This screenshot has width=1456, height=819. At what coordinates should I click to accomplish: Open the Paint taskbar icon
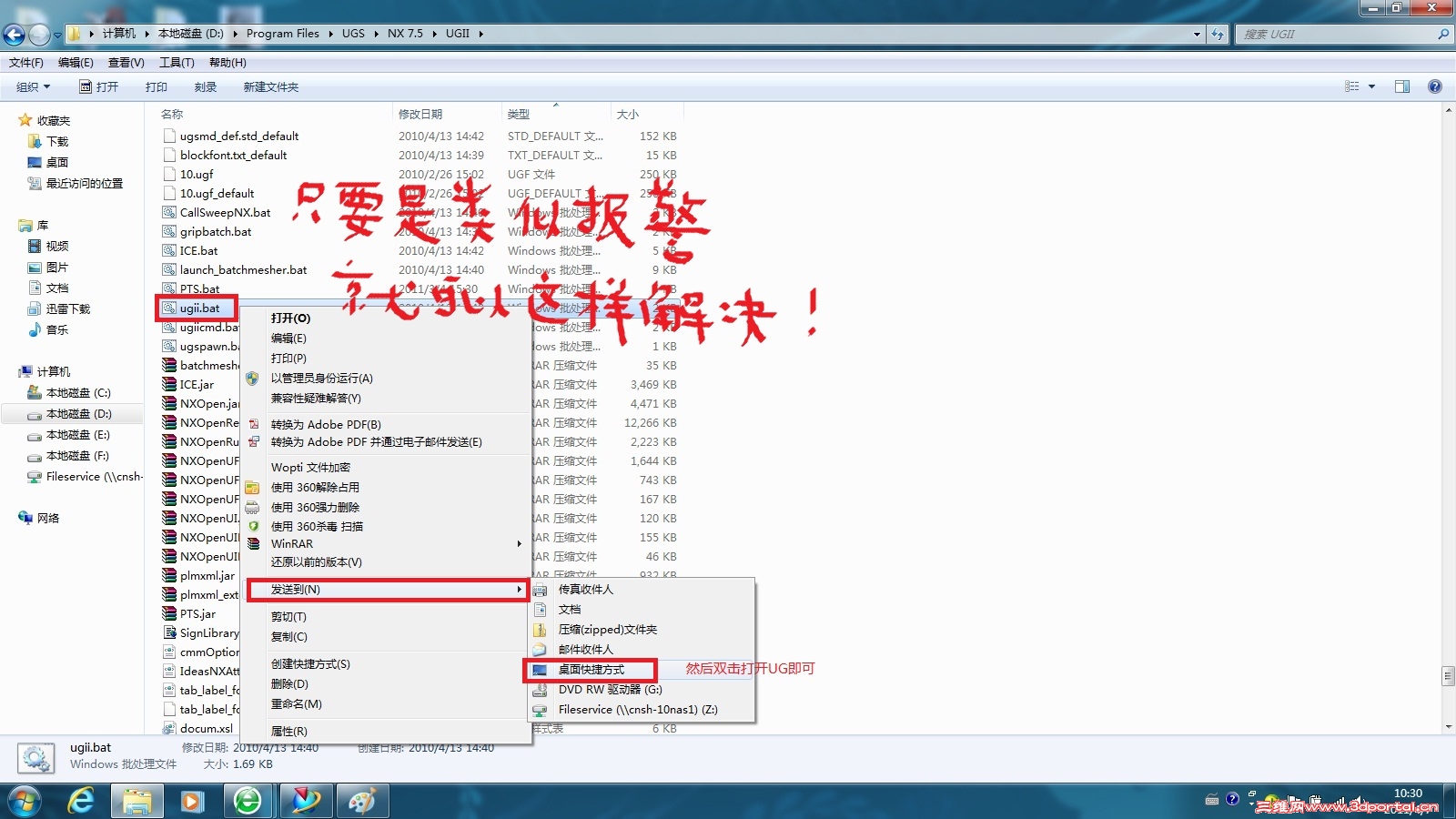[x=362, y=801]
